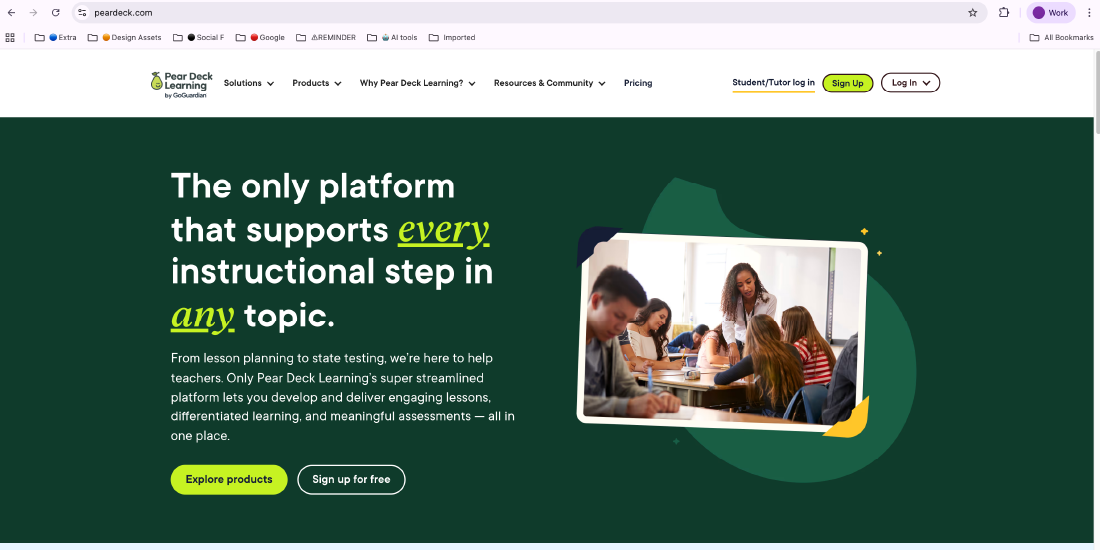Open the apps grid in bookmarks bar
Viewport: 1100px width, 550px height.
[10, 38]
